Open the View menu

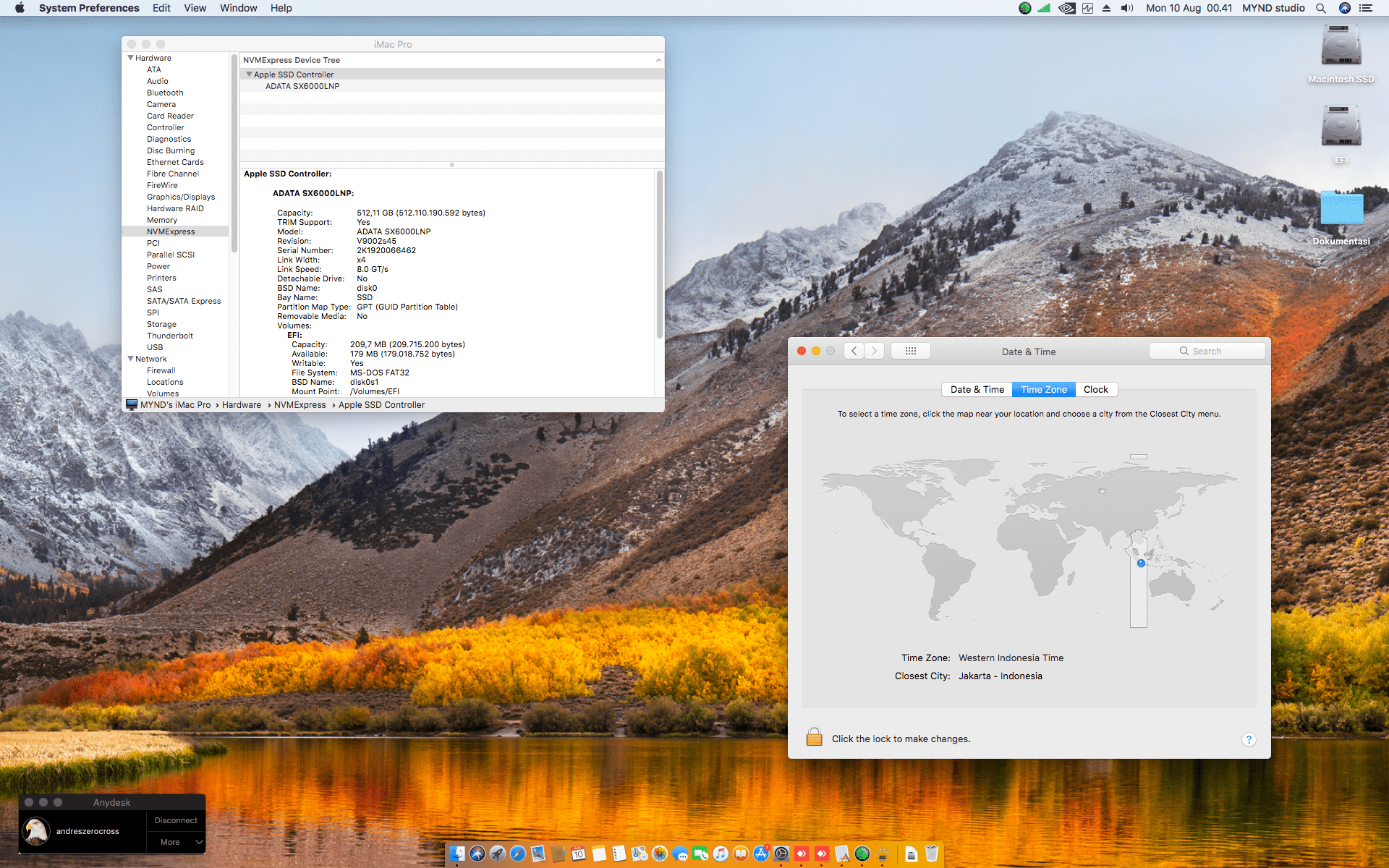[195, 8]
